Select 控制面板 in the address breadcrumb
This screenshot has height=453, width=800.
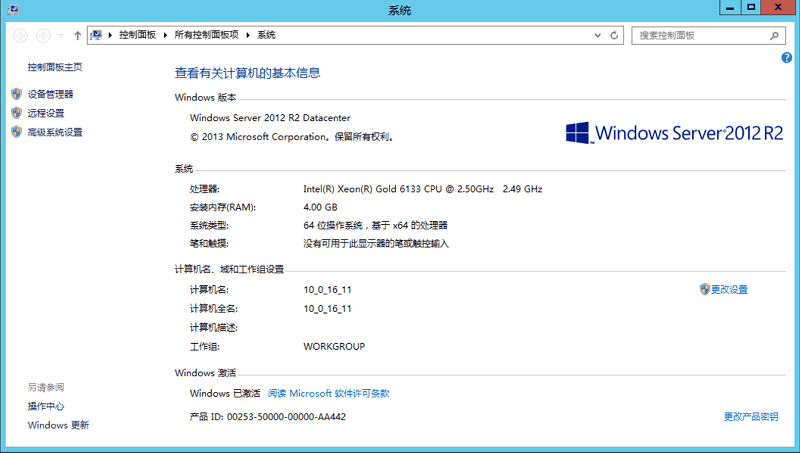[138, 35]
